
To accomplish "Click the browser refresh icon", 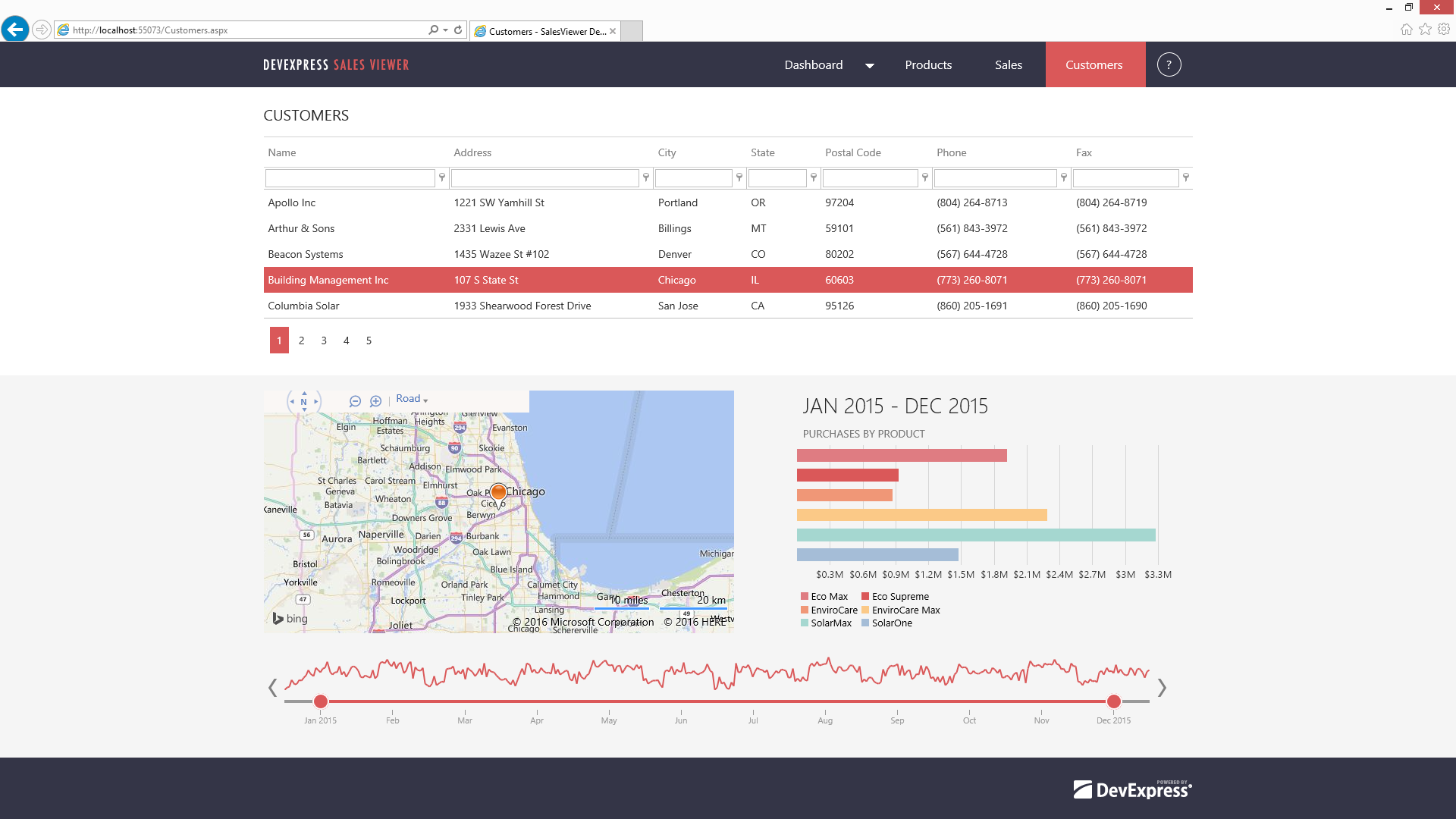I will click(458, 30).
